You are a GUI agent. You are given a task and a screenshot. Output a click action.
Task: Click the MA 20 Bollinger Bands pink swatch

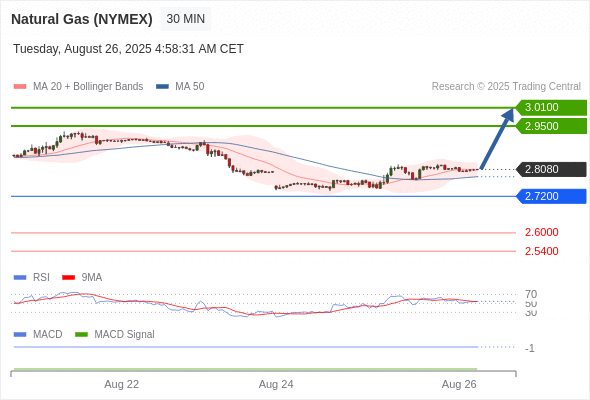(20, 87)
